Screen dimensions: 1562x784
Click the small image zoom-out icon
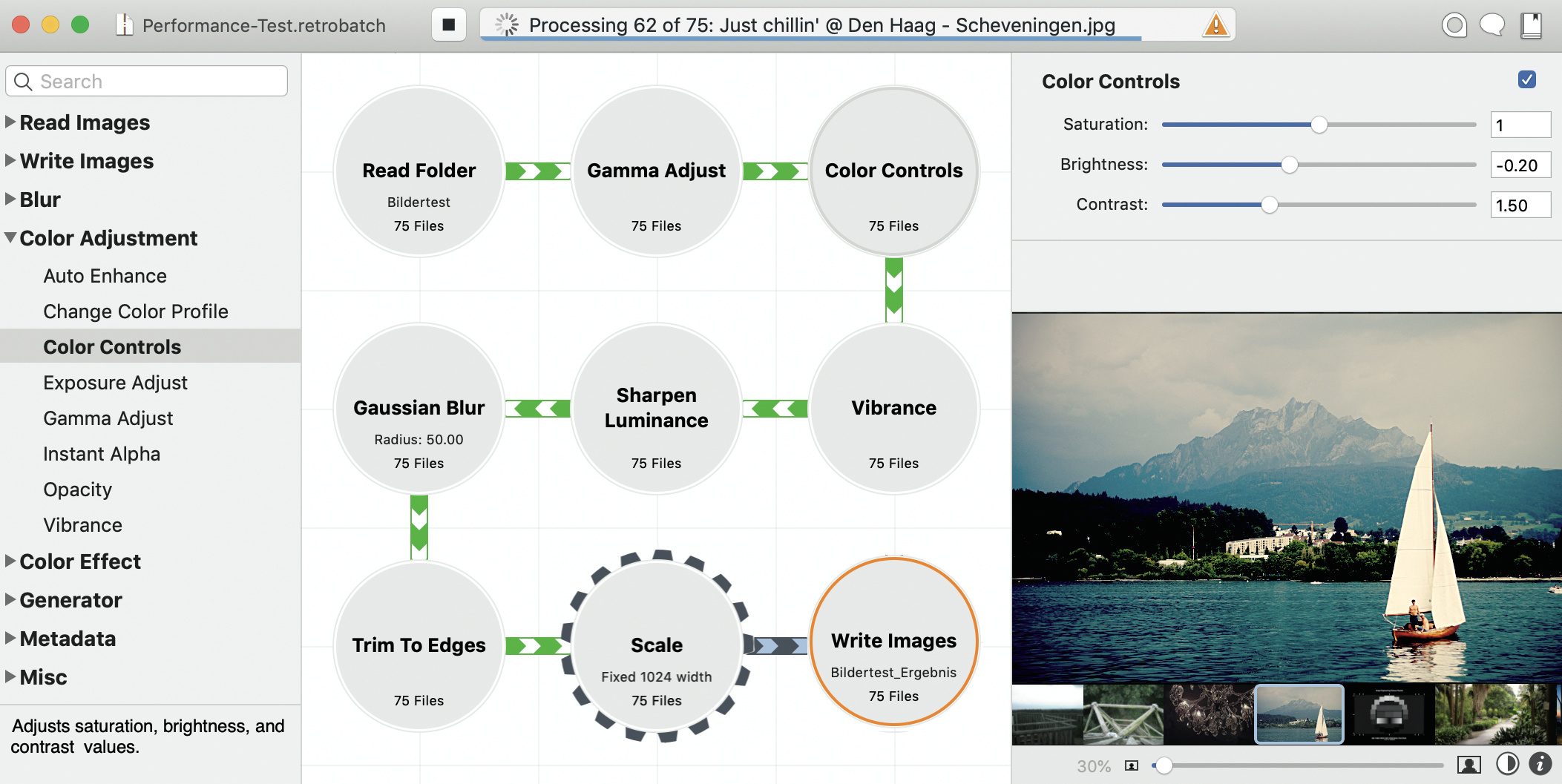click(x=1131, y=765)
